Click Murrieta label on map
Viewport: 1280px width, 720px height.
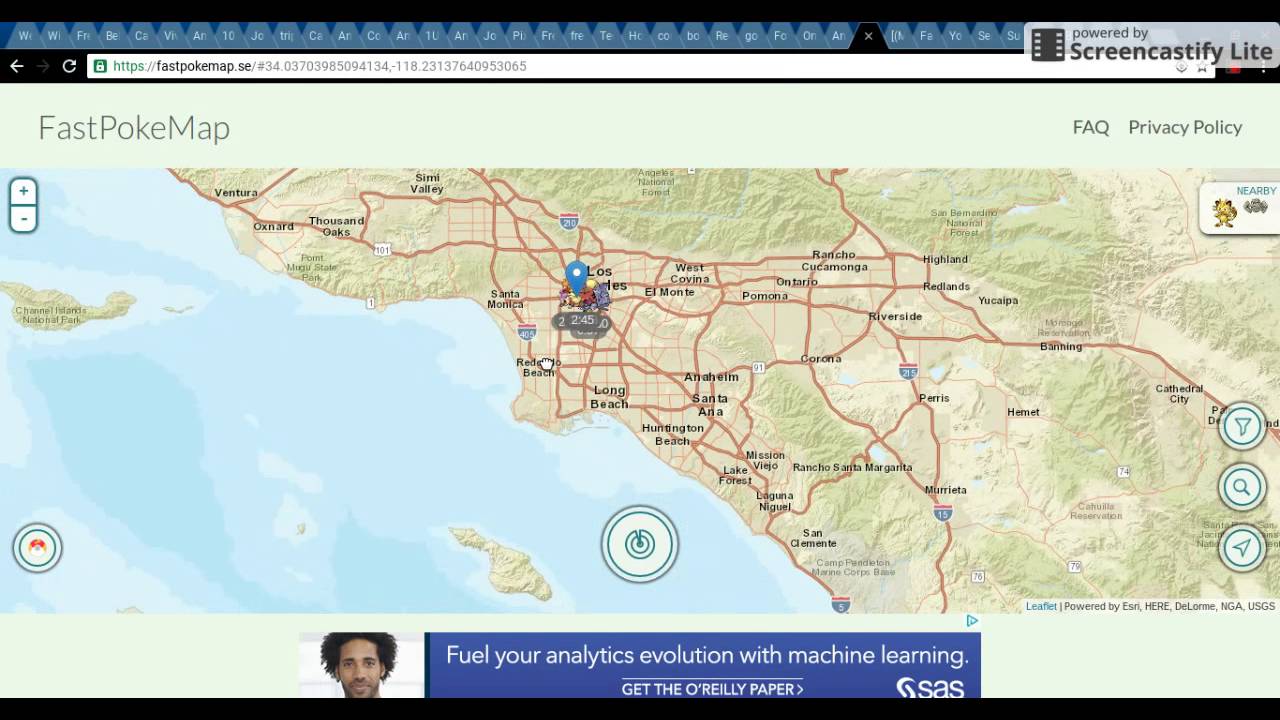pyautogui.click(x=946, y=490)
